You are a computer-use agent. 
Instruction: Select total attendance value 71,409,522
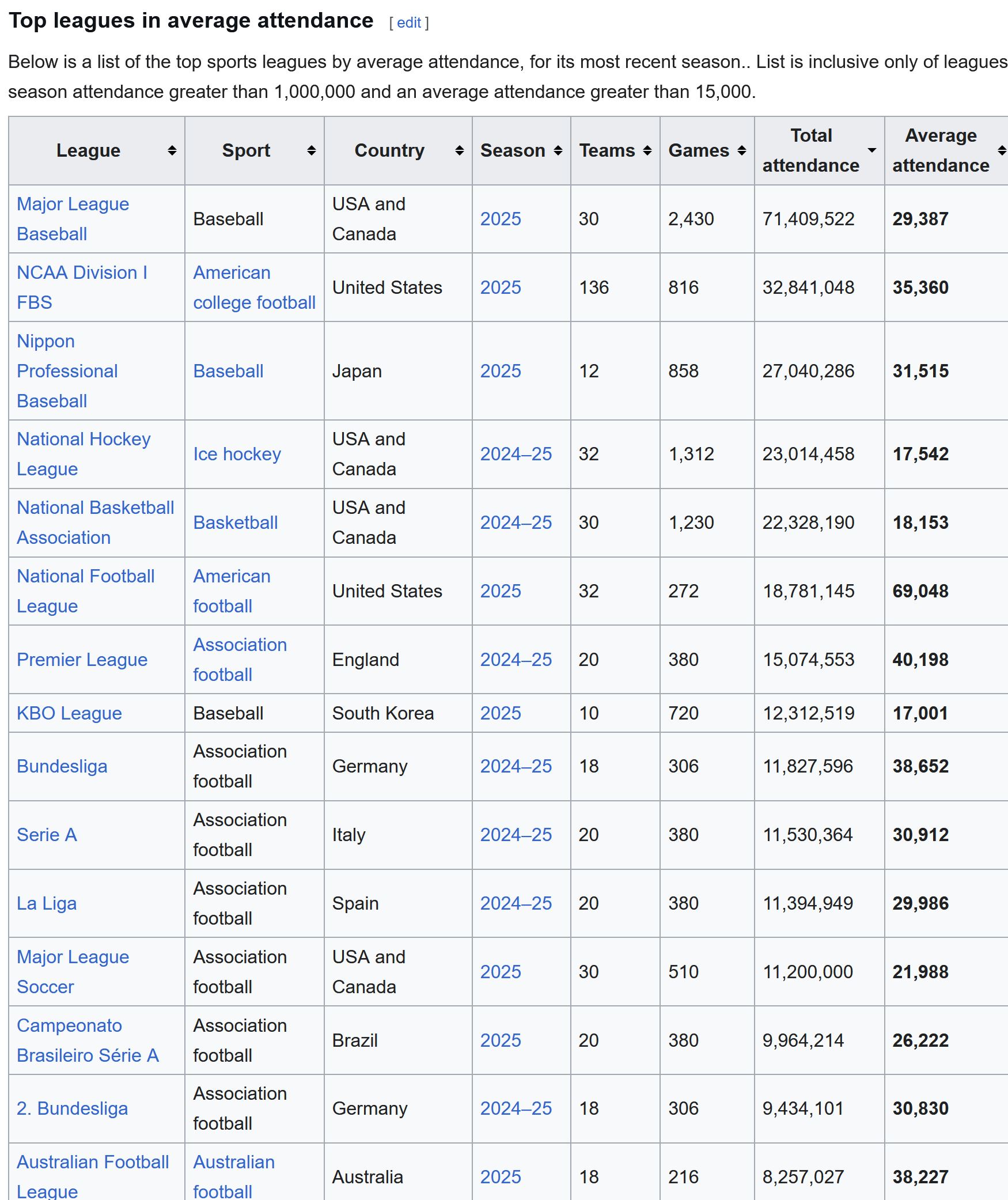808,219
